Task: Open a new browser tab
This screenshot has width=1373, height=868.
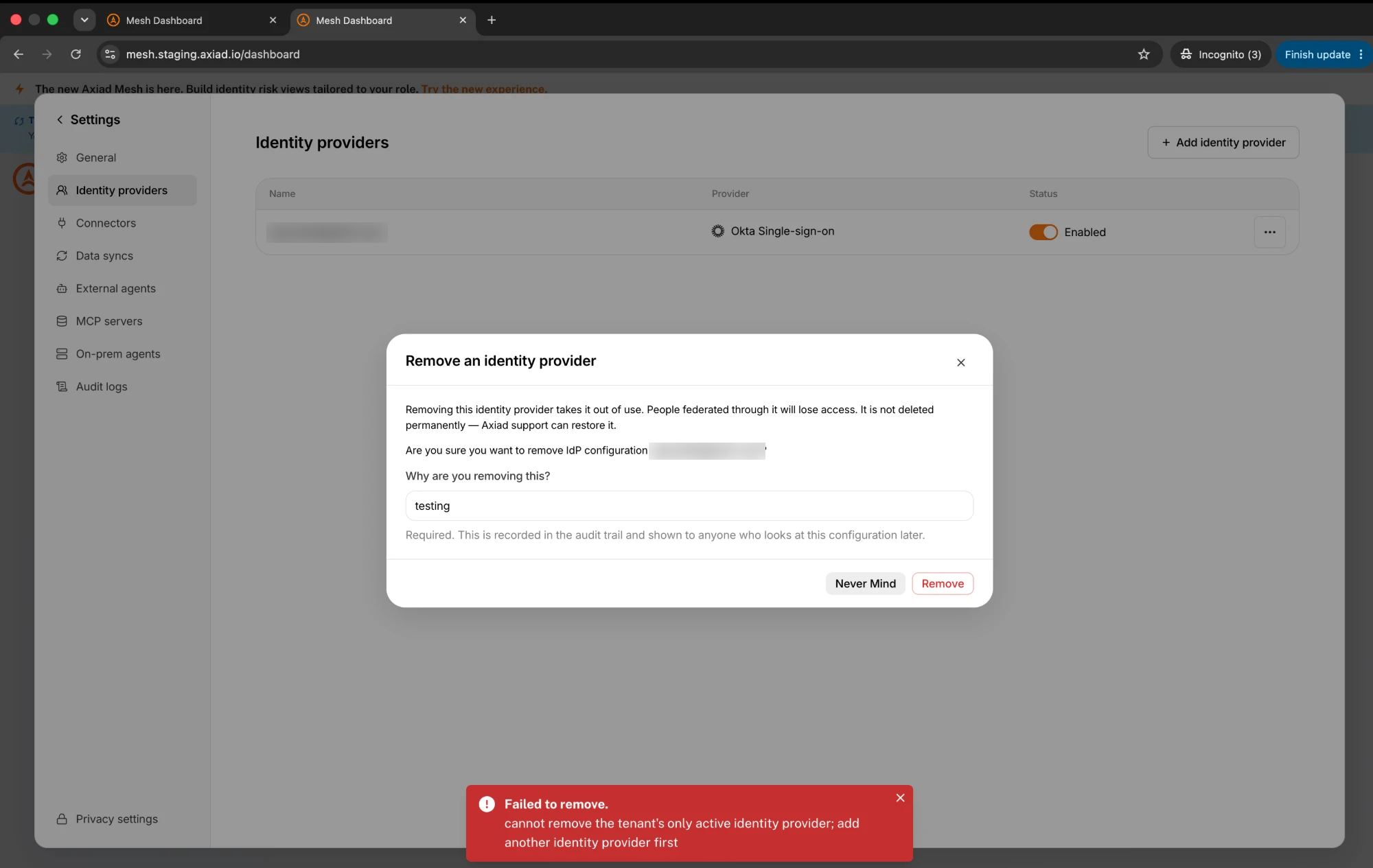Action: pos(492,20)
